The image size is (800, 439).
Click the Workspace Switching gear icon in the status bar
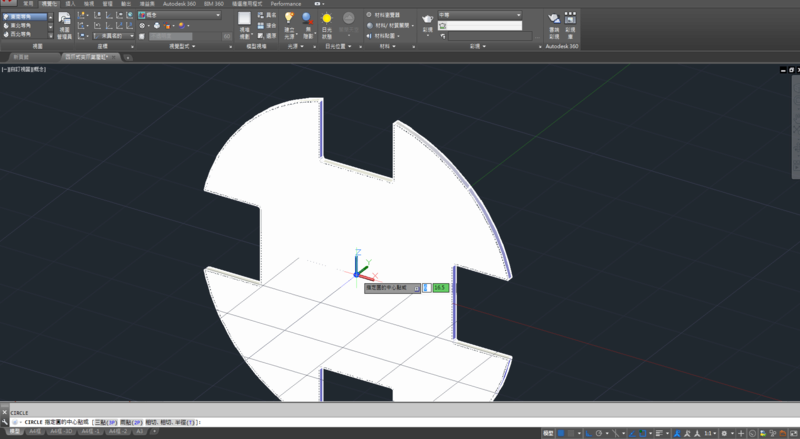(724, 433)
